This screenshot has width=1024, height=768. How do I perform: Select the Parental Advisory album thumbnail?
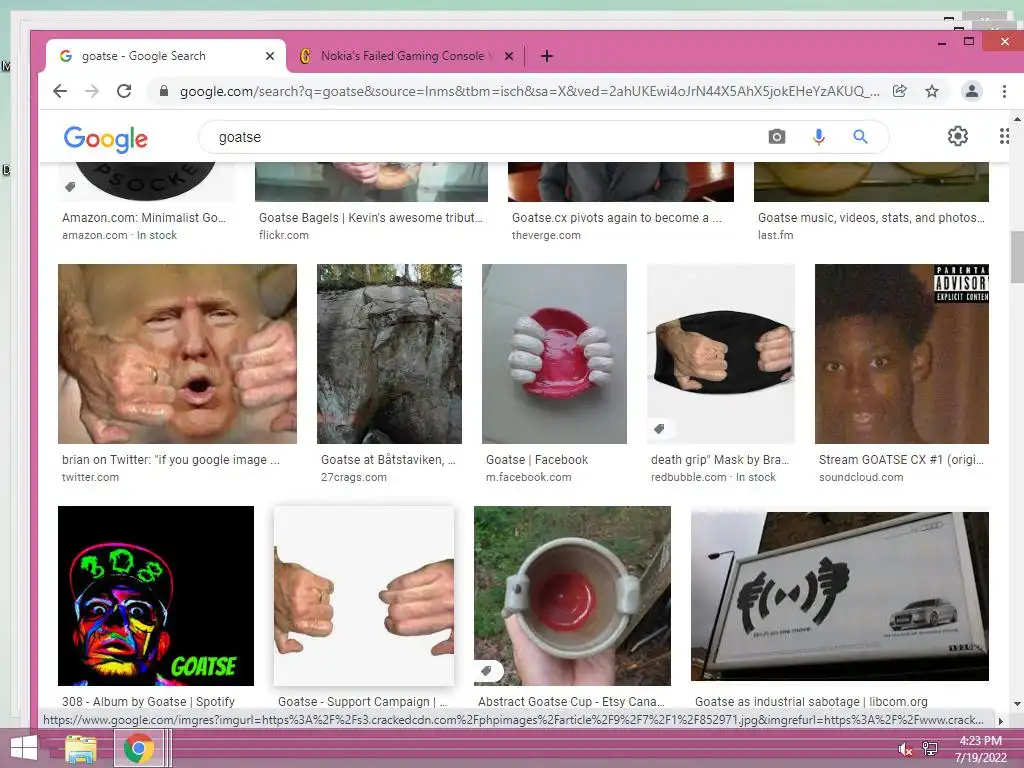[902, 354]
